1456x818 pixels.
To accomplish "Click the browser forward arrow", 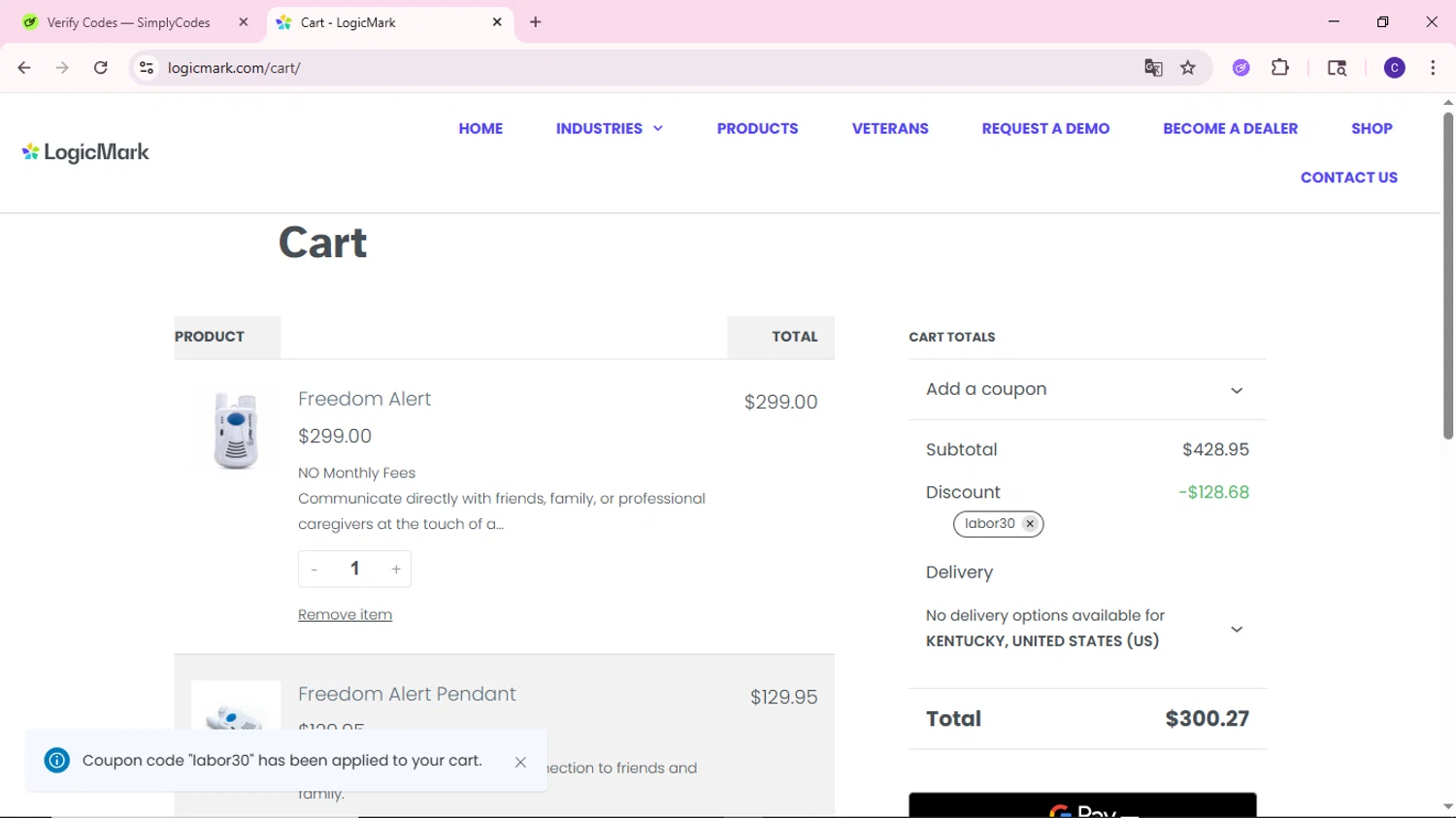I will (62, 68).
